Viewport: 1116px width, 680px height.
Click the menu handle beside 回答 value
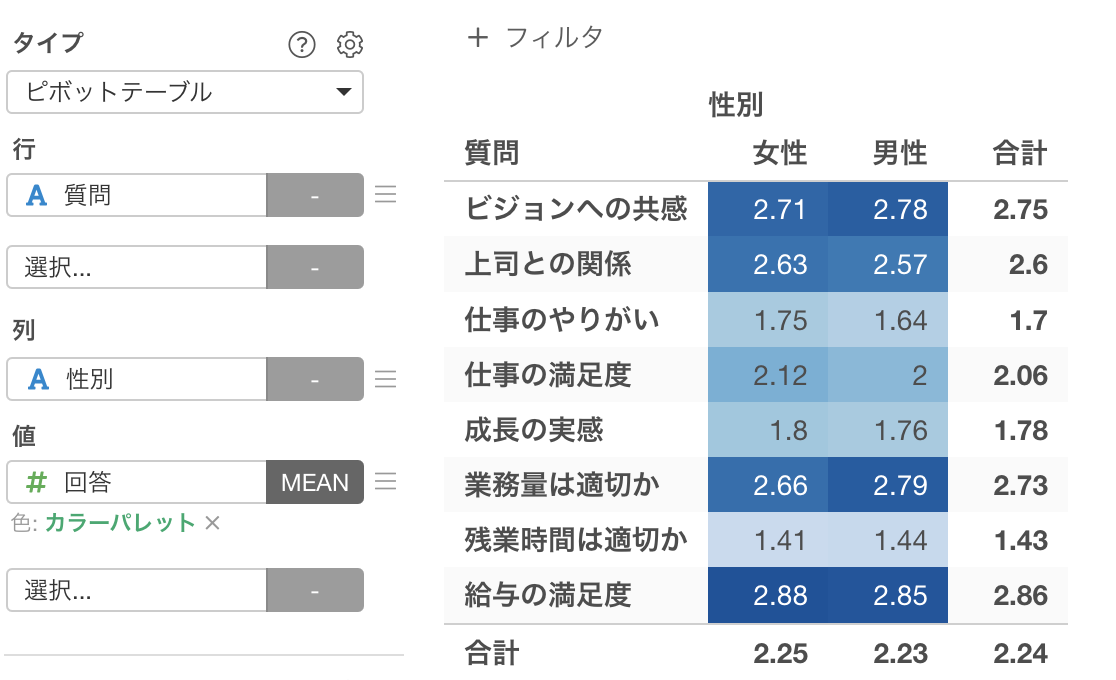385,482
